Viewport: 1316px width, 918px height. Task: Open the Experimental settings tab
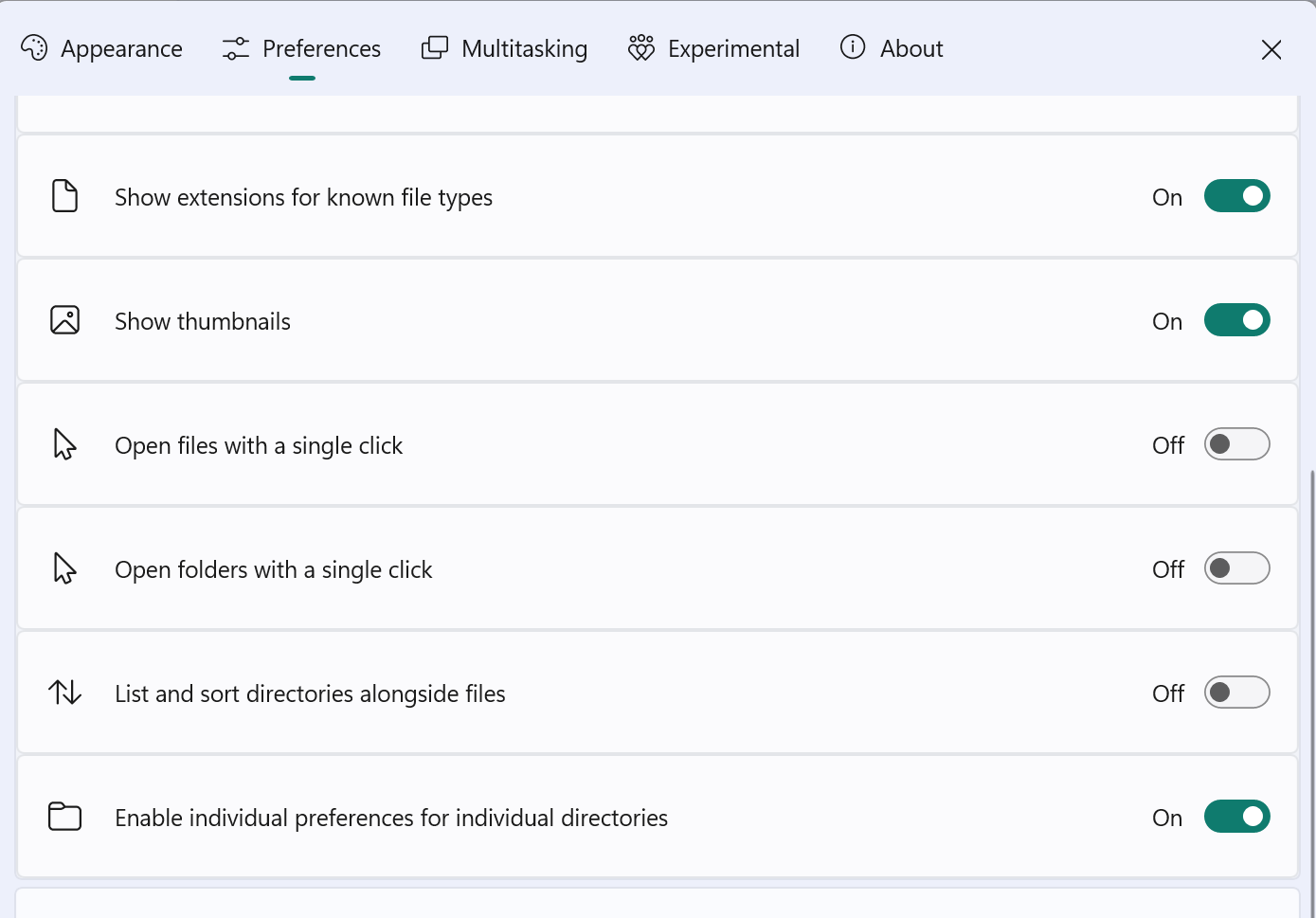click(x=713, y=47)
